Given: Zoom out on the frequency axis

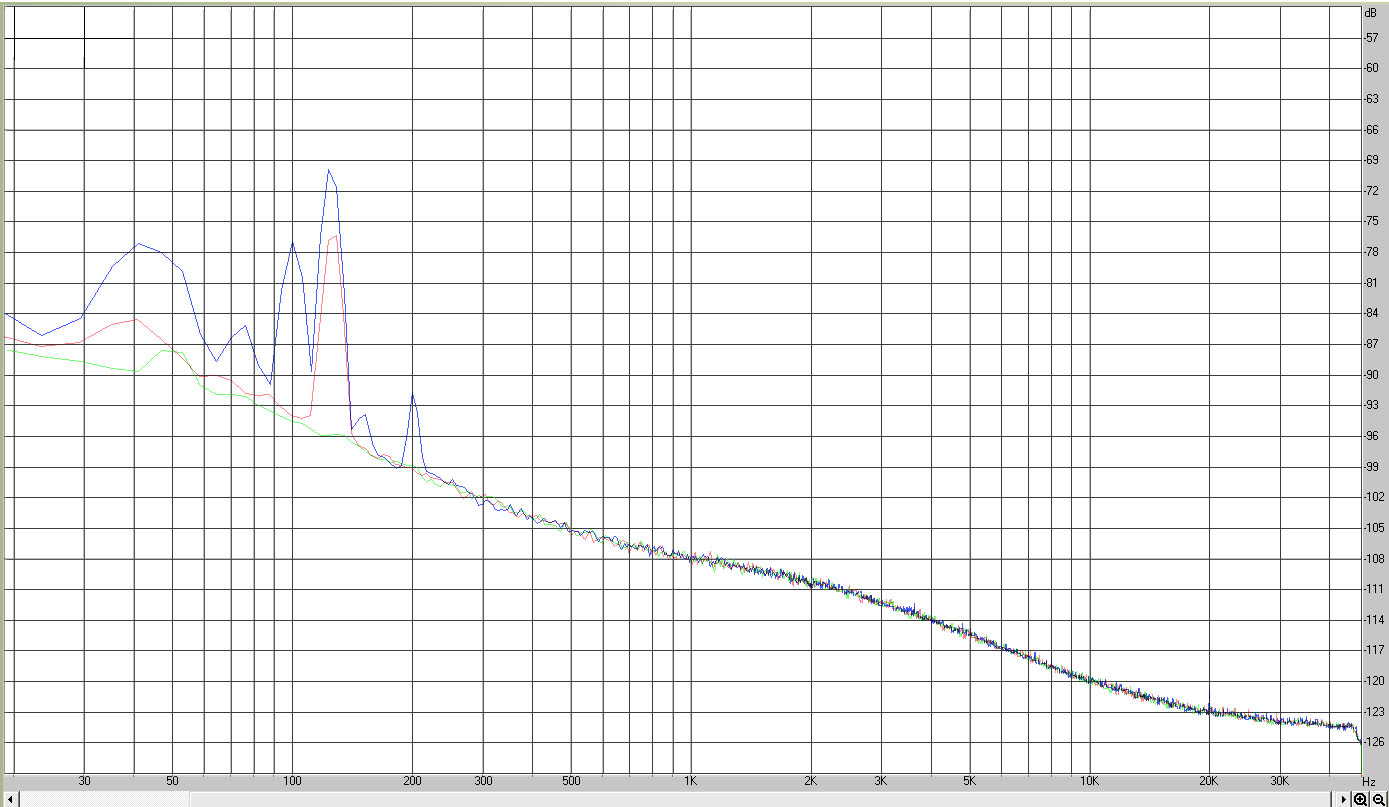Looking at the screenshot, I should 1379,800.
